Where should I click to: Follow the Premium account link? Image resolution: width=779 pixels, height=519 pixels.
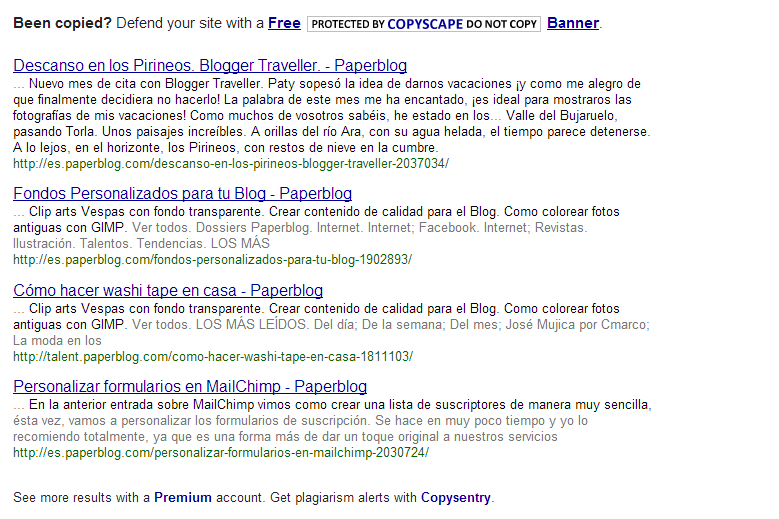[183, 497]
